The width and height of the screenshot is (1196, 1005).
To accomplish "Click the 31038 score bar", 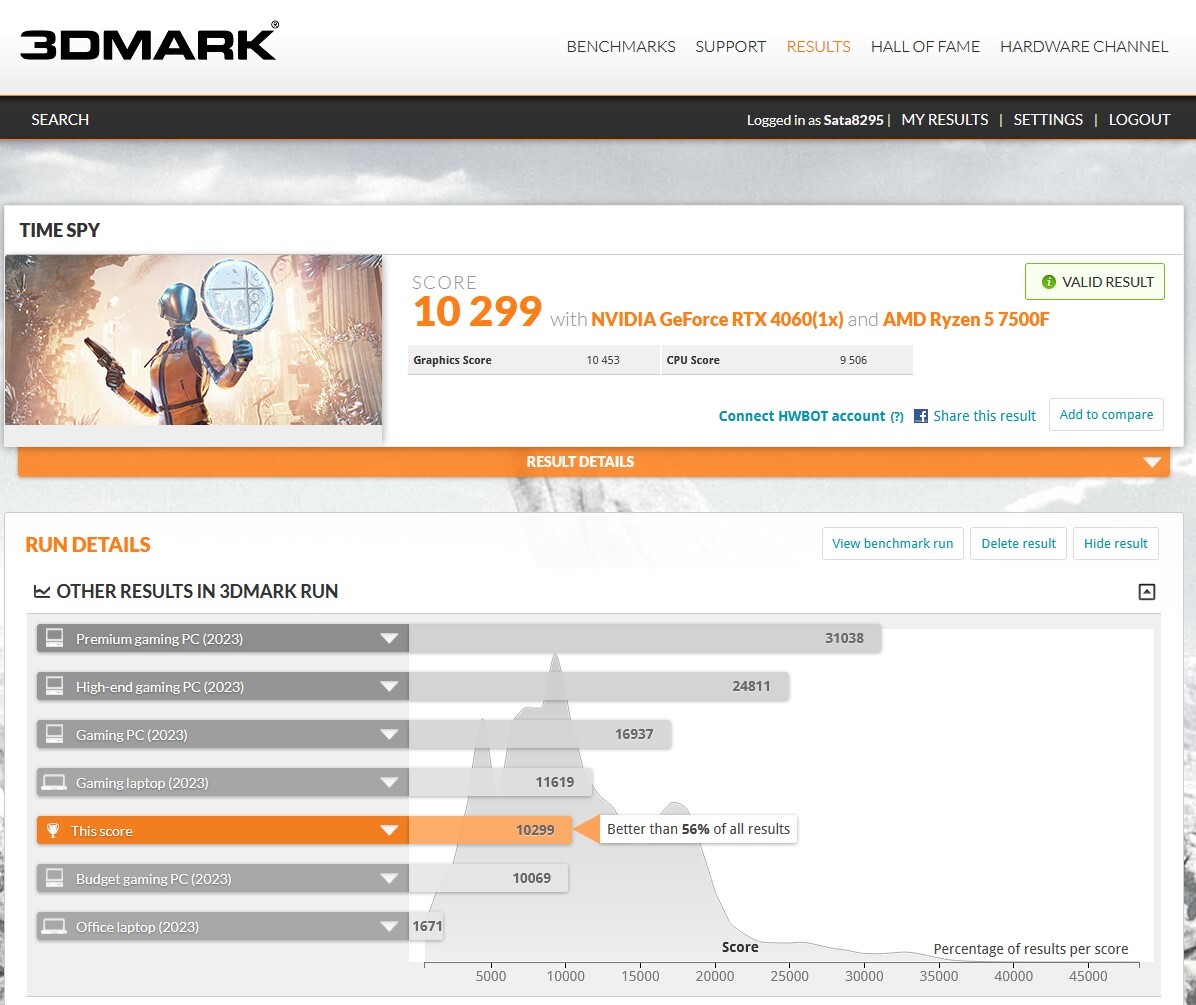I will [x=645, y=638].
